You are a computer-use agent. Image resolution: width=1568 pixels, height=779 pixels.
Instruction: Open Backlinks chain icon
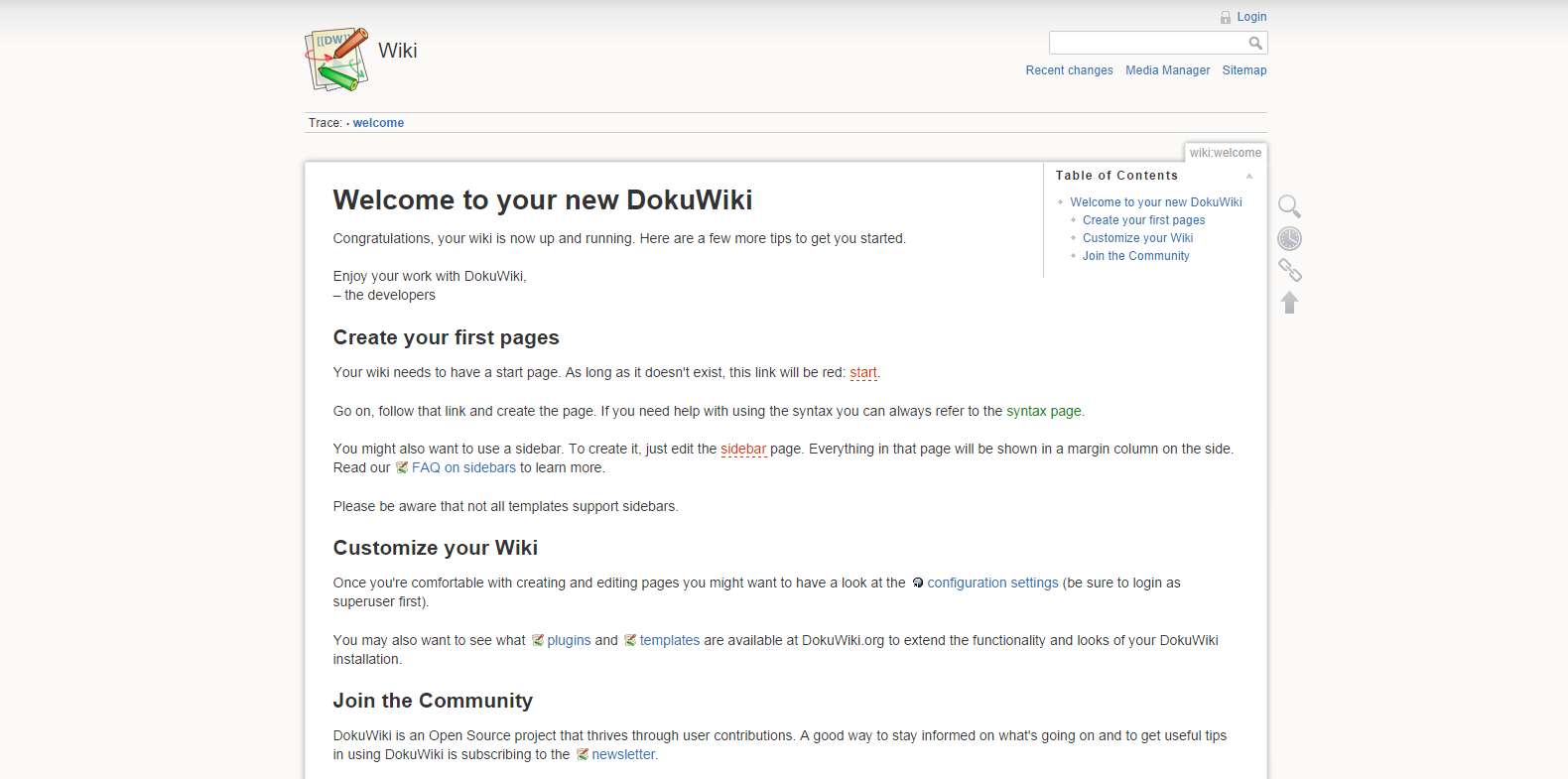point(1289,270)
